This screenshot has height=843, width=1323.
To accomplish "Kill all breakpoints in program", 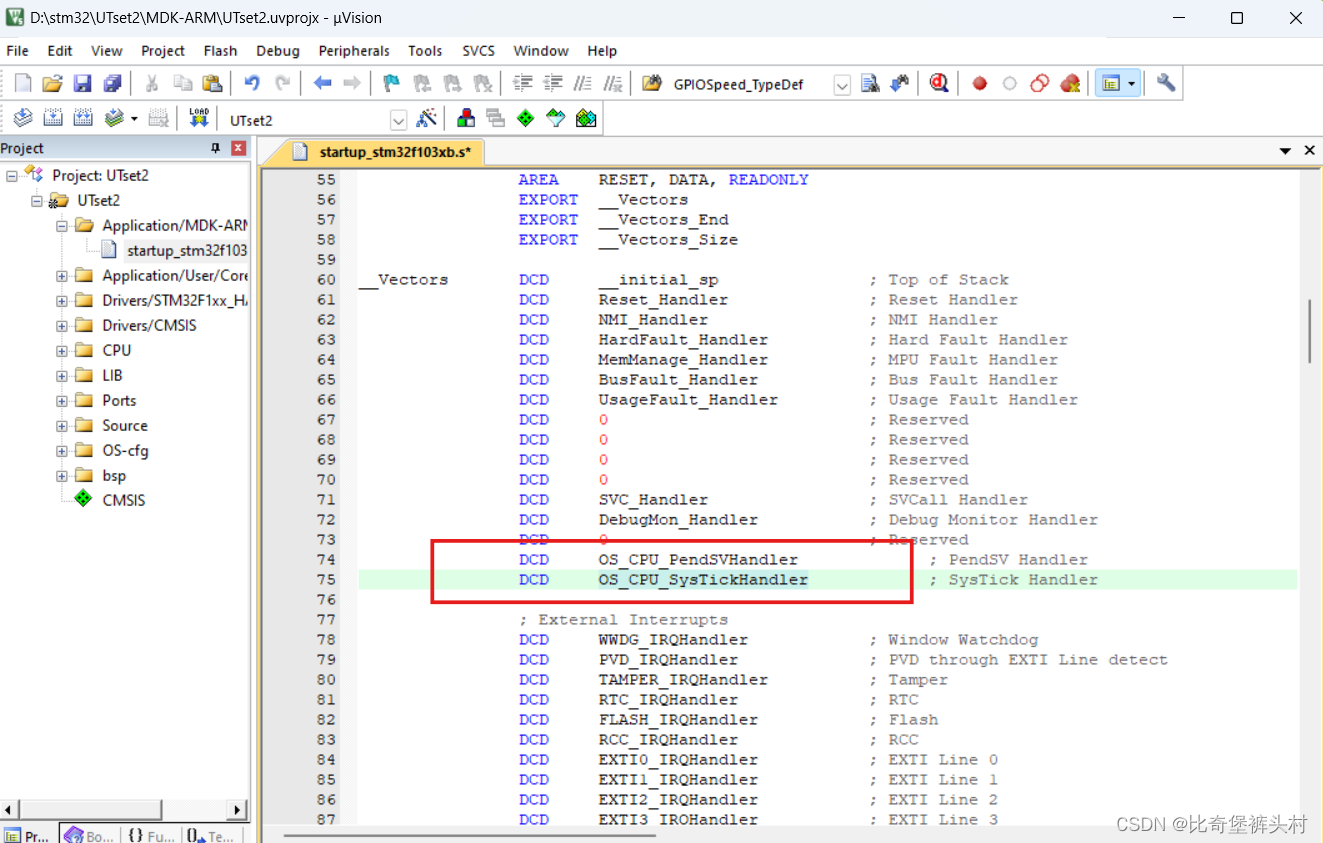I will [1069, 84].
